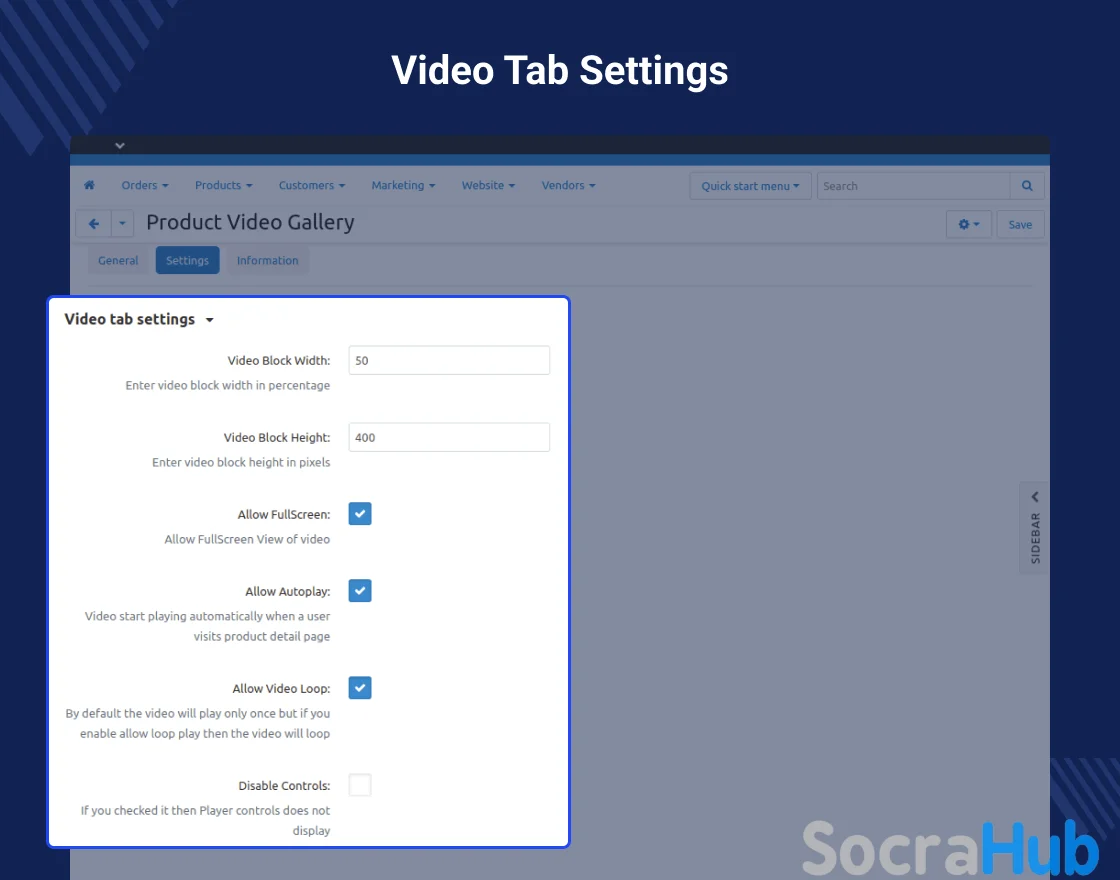Image resolution: width=1120 pixels, height=880 pixels.
Task: Open the Quick start menu dropdown
Action: (750, 186)
